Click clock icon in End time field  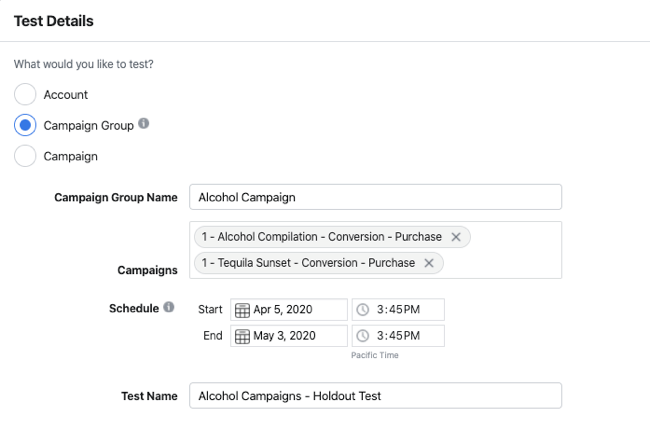tap(364, 336)
